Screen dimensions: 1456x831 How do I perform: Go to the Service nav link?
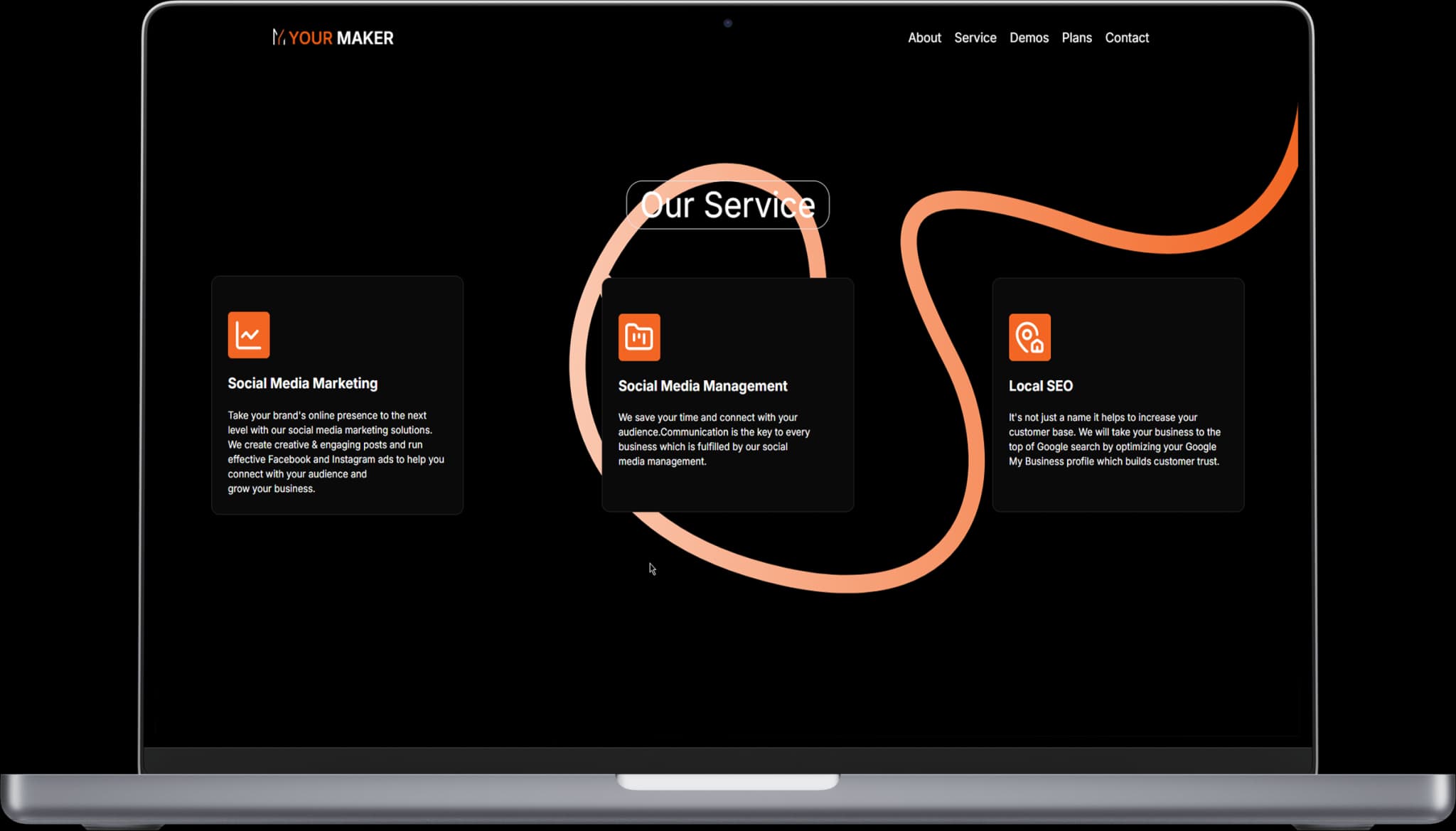[x=975, y=38]
